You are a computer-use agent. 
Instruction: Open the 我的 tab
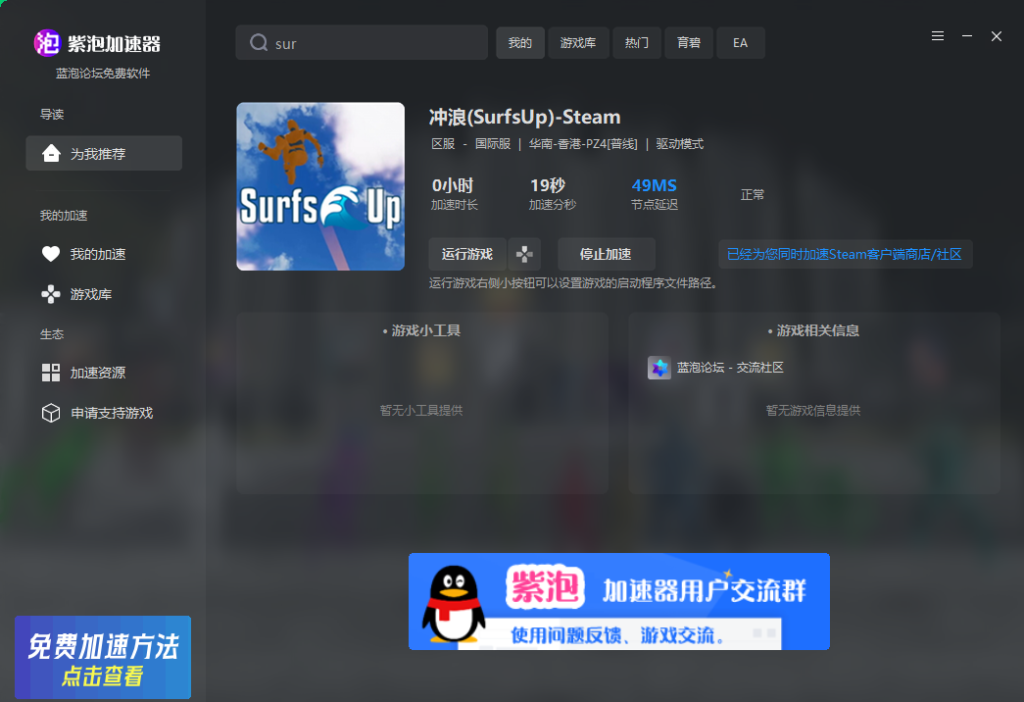tap(520, 43)
